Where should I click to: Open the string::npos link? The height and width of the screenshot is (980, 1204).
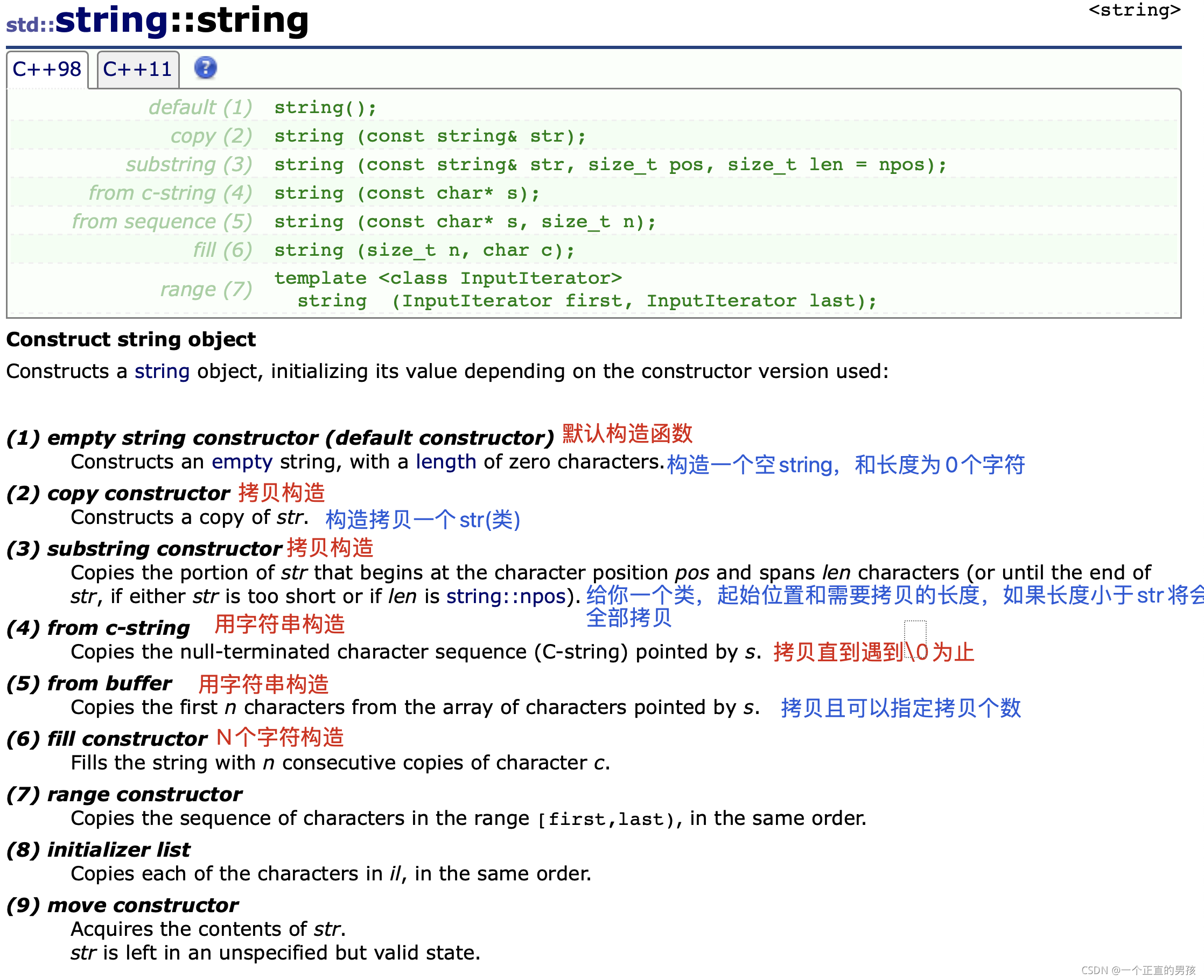pos(506,596)
